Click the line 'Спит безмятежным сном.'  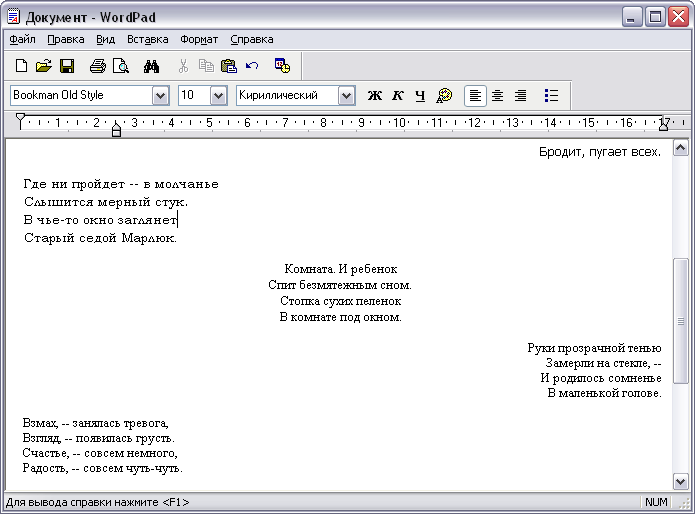(340, 285)
